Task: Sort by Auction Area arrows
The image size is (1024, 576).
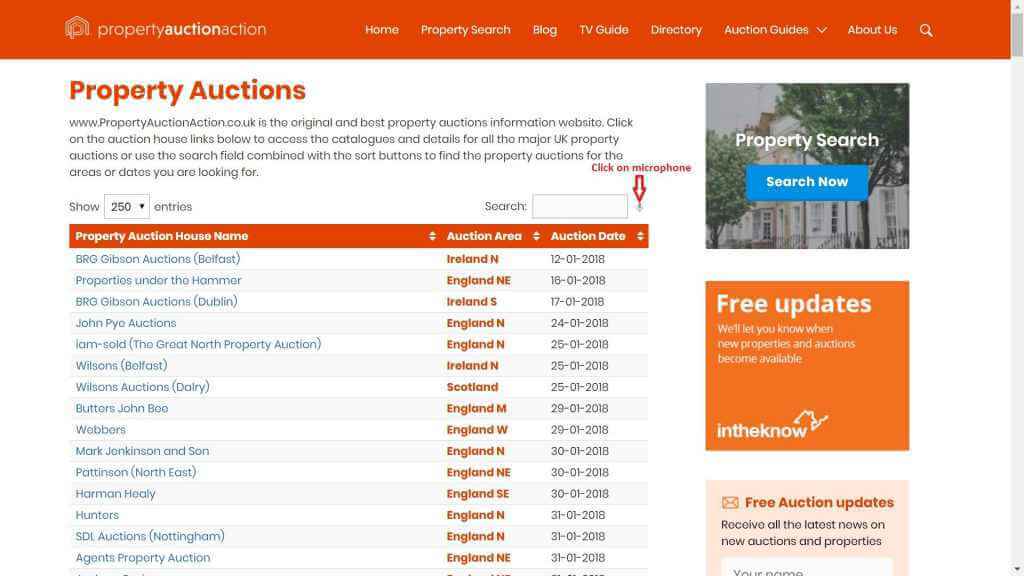Action: point(536,236)
